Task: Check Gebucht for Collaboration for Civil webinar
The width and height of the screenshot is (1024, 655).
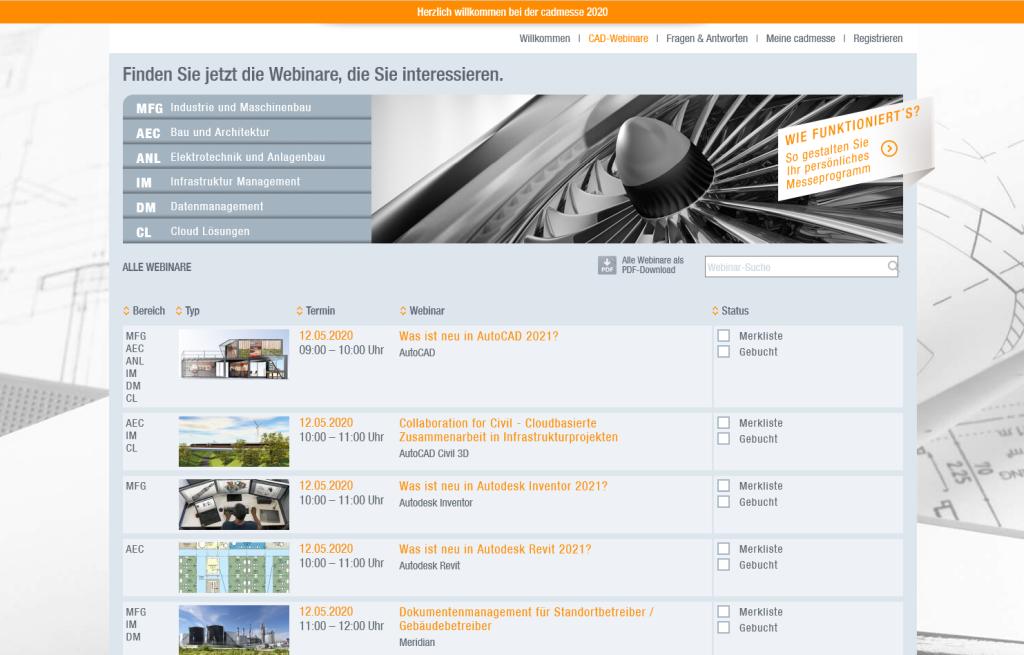Action: coord(724,439)
